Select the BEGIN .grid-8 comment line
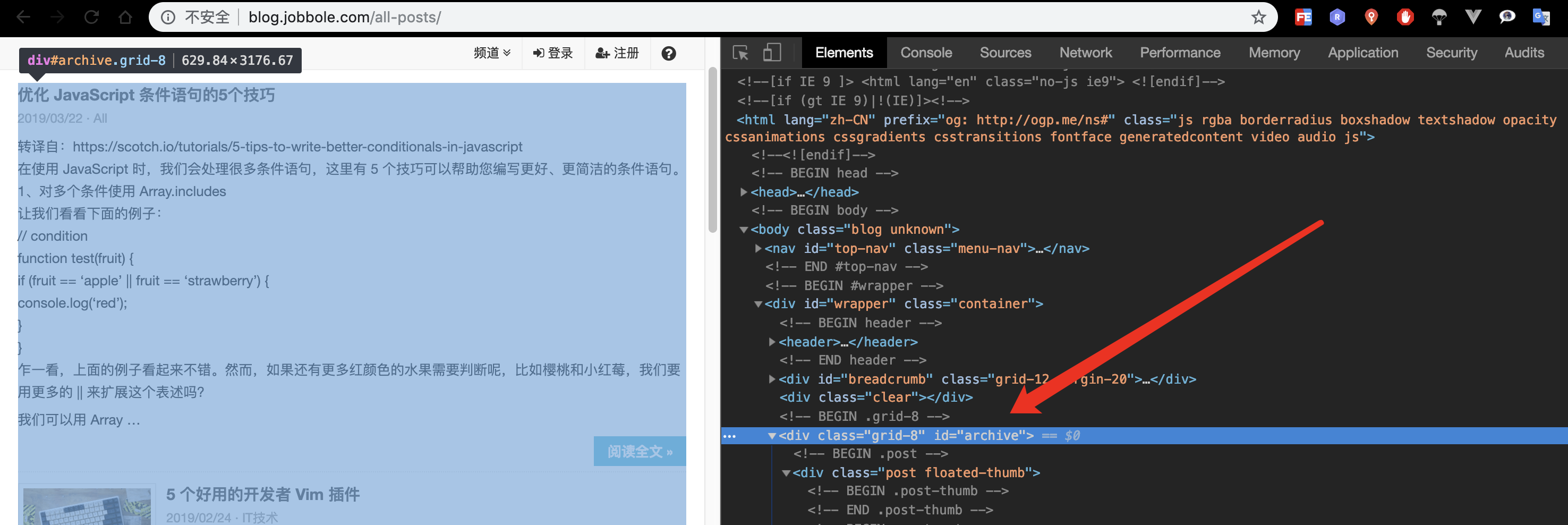This screenshot has width=1568, height=525. [864, 417]
